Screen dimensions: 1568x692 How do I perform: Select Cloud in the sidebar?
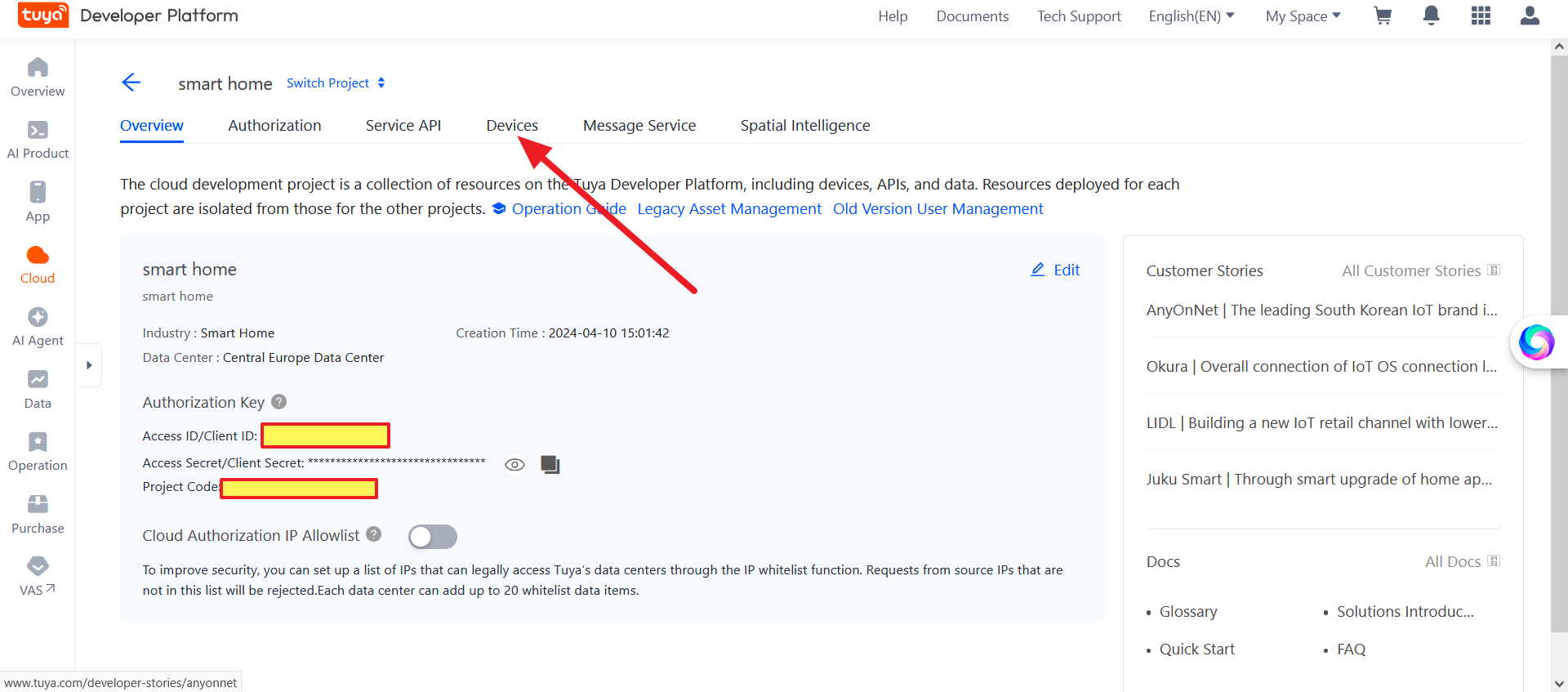[38, 265]
